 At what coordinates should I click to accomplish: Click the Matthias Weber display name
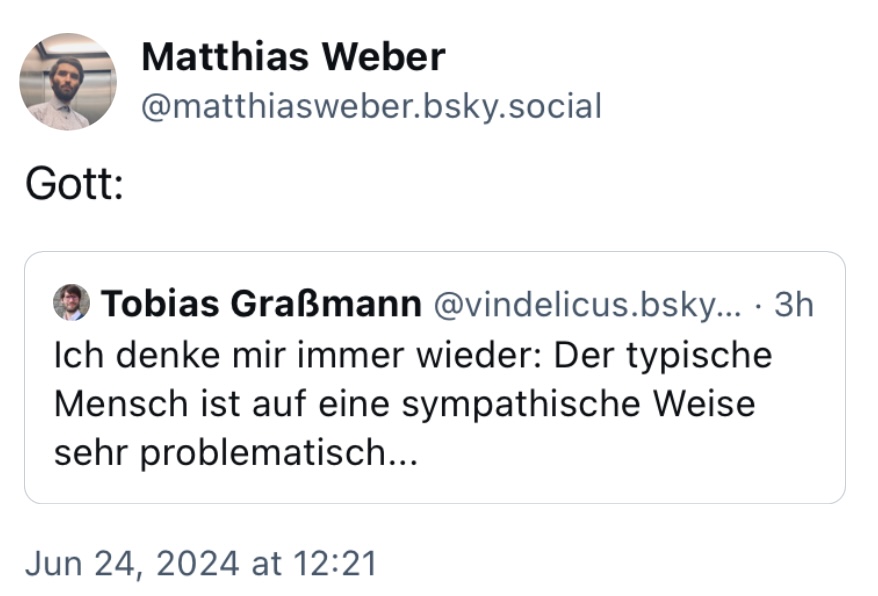coord(295,57)
